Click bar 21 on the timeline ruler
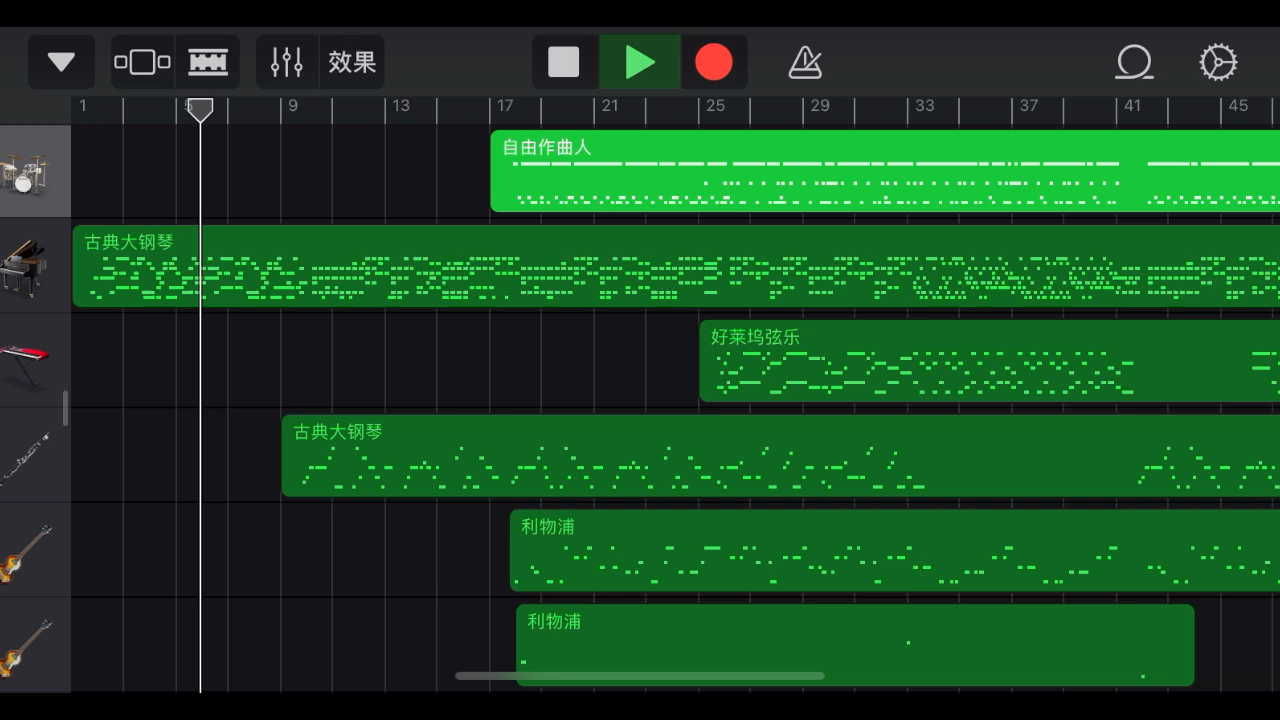 pos(610,106)
